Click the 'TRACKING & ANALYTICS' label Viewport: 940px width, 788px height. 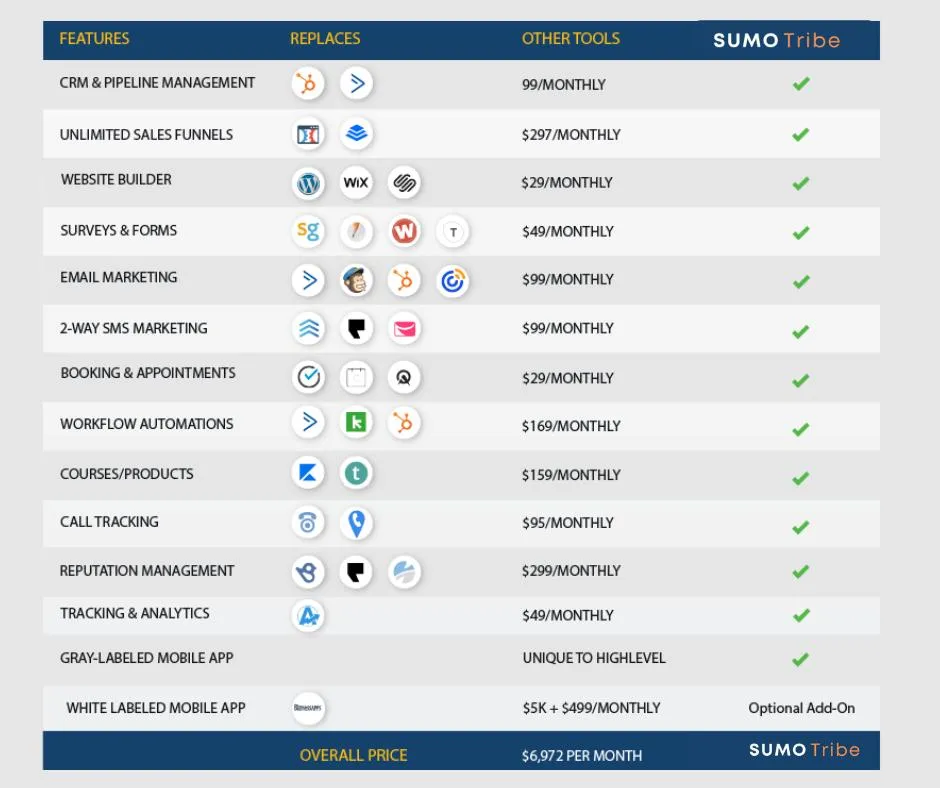[x=135, y=613]
